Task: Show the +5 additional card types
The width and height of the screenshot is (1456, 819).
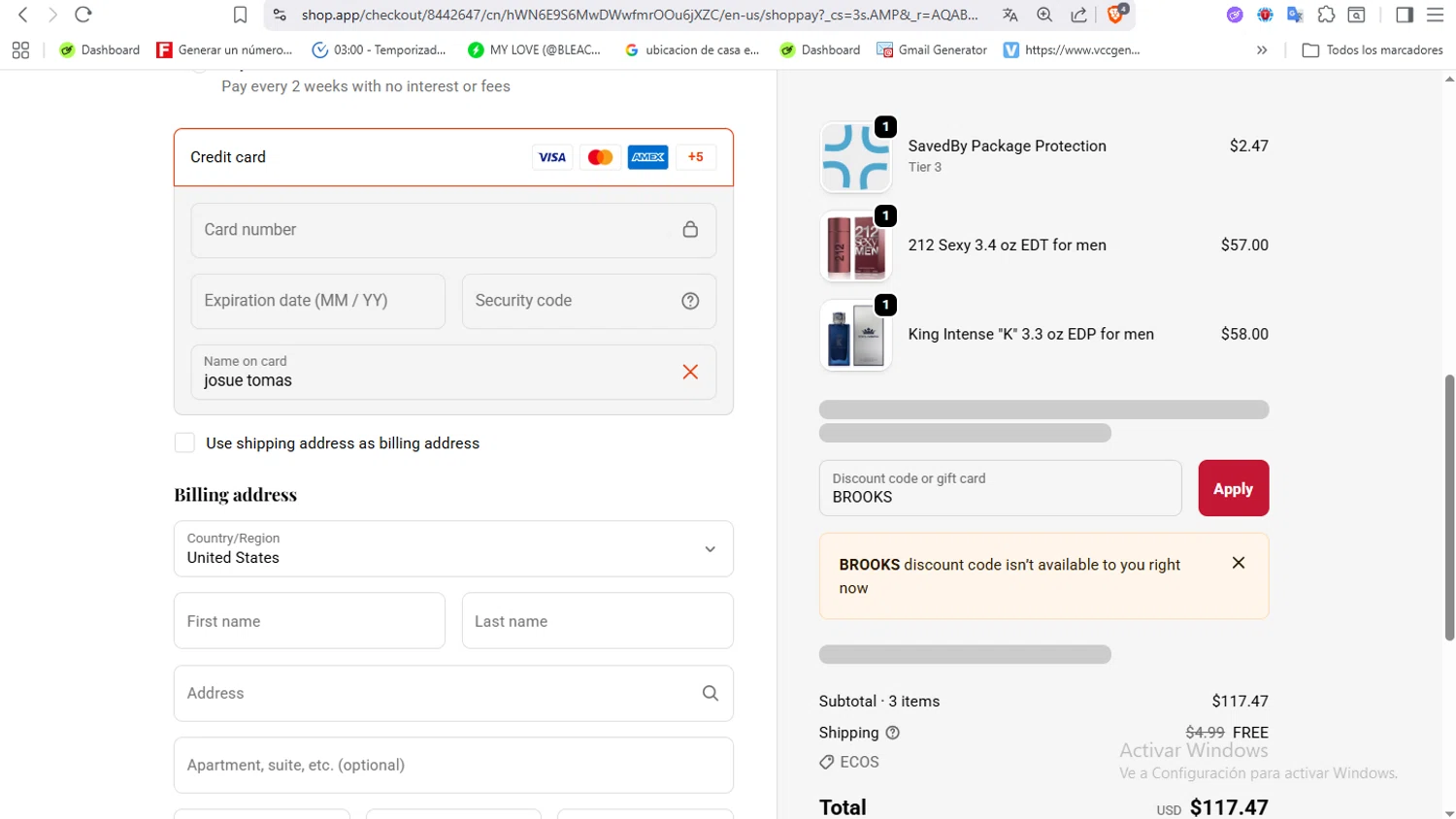Action: pos(696,157)
